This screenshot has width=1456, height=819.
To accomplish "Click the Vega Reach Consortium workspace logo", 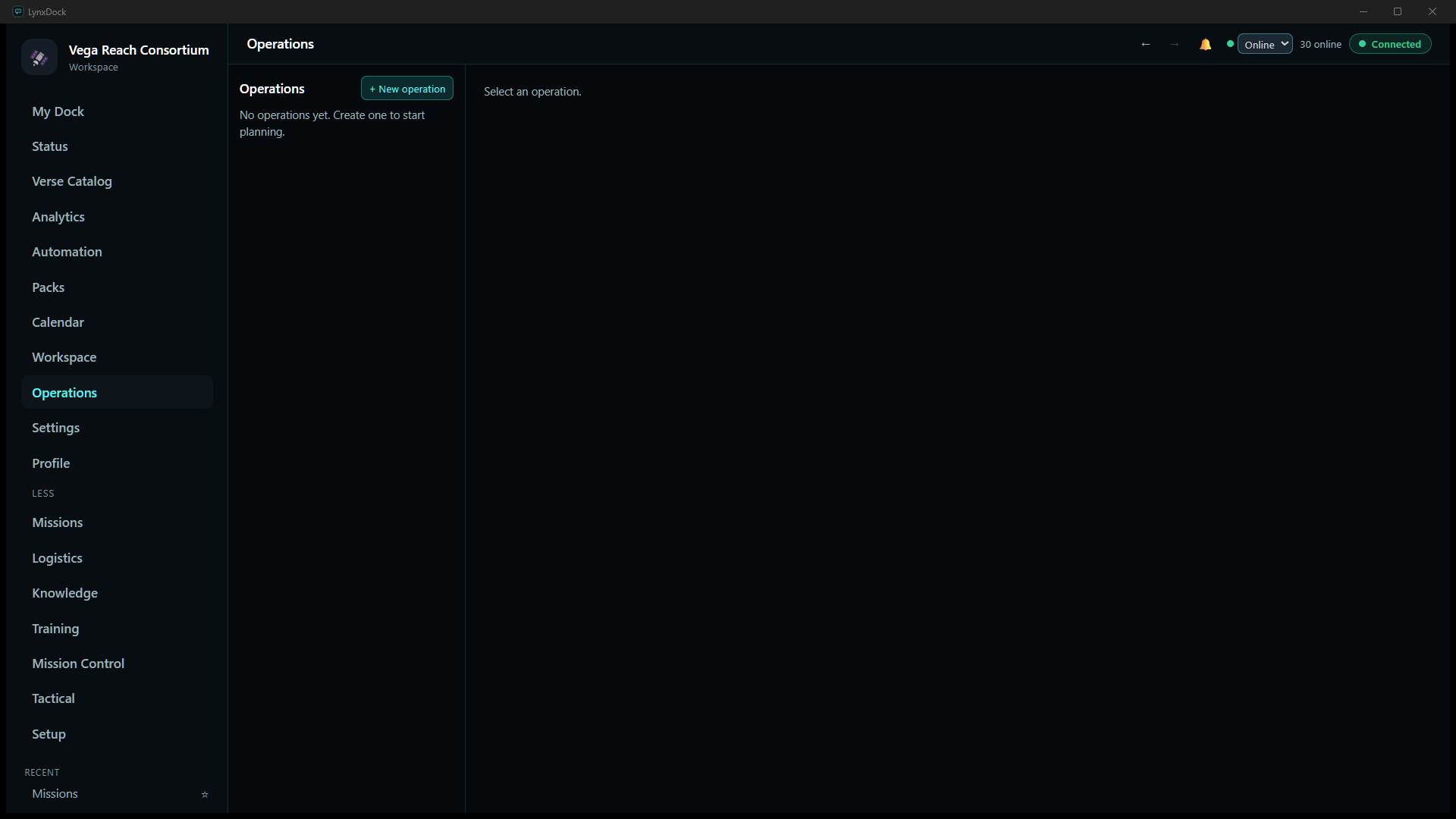I will click(39, 58).
